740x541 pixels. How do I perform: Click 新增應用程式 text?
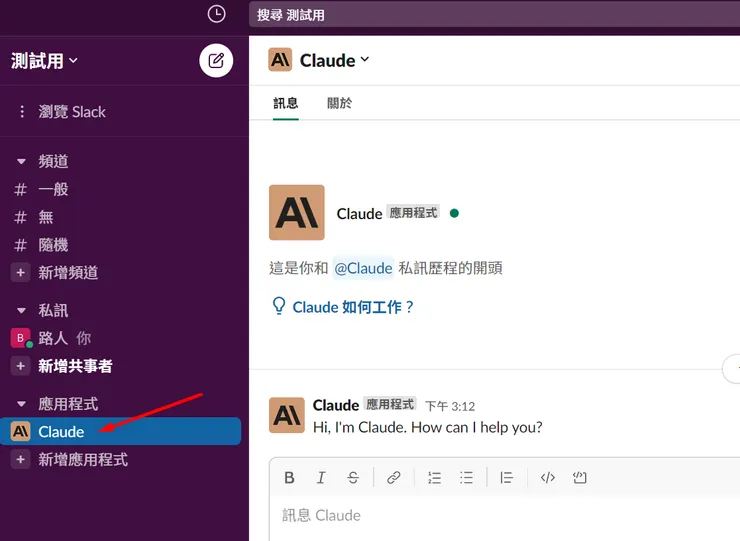(83, 459)
